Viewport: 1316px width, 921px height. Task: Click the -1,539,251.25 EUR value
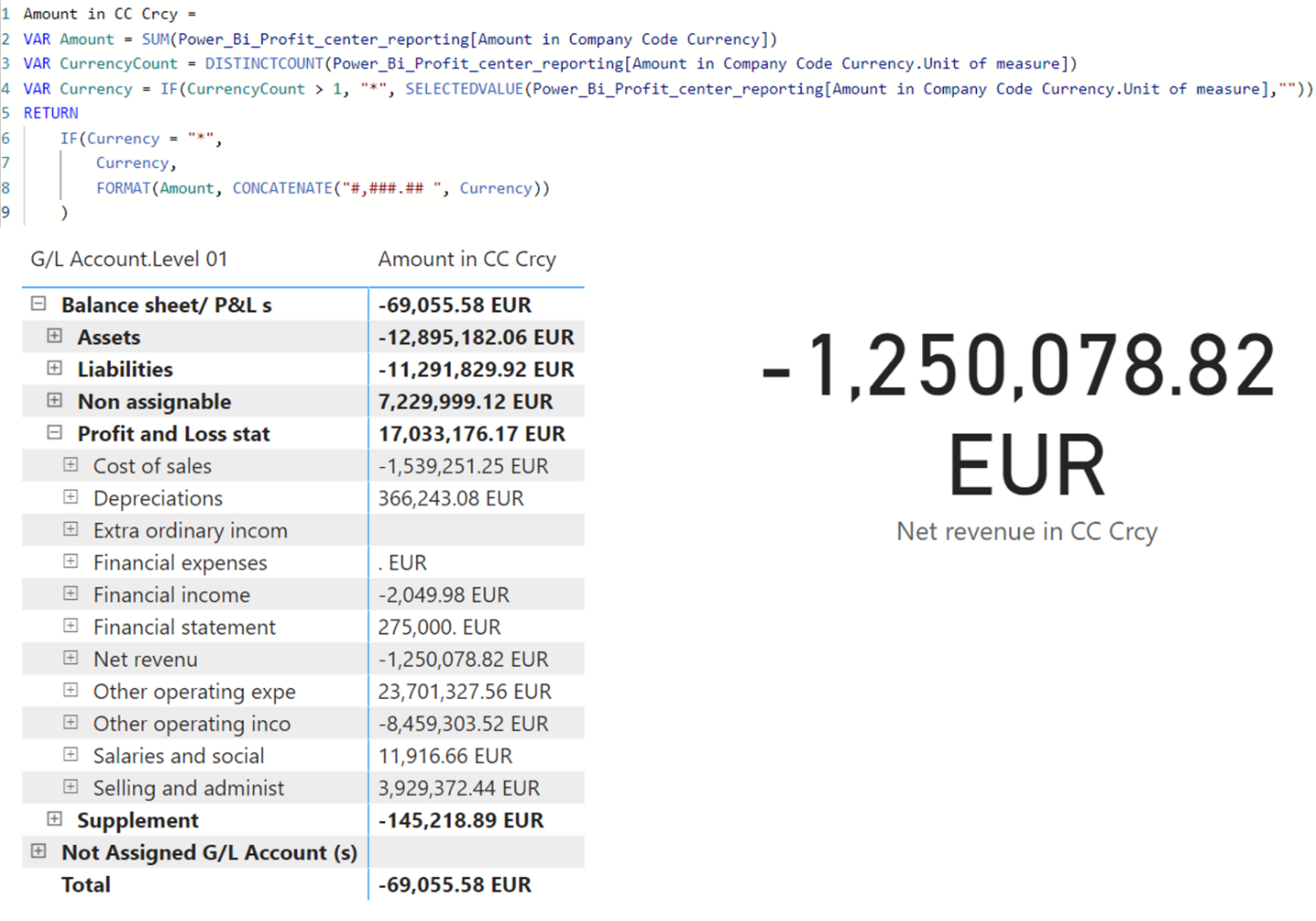tap(463, 466)
